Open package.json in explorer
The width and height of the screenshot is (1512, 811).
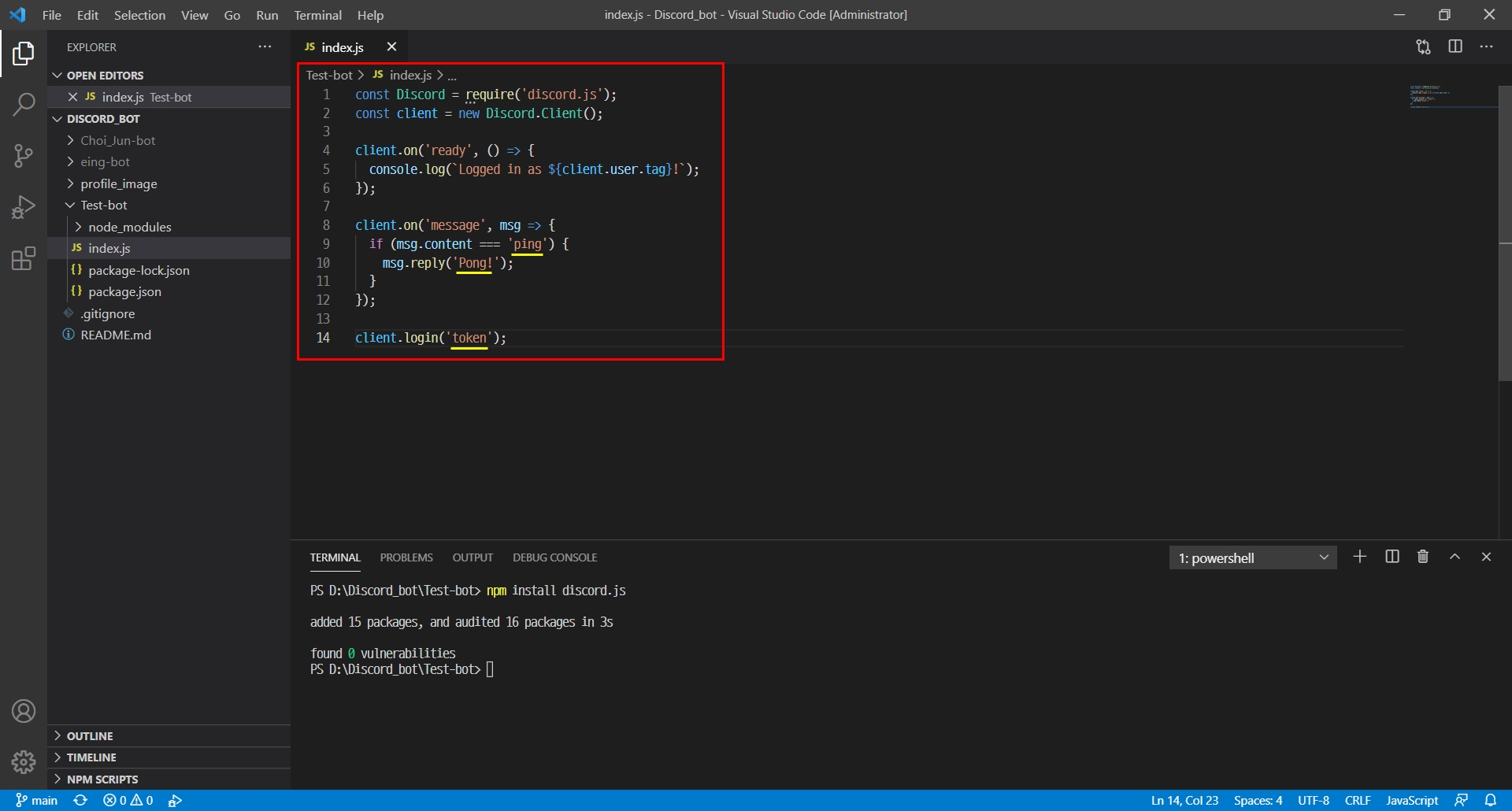169,291
